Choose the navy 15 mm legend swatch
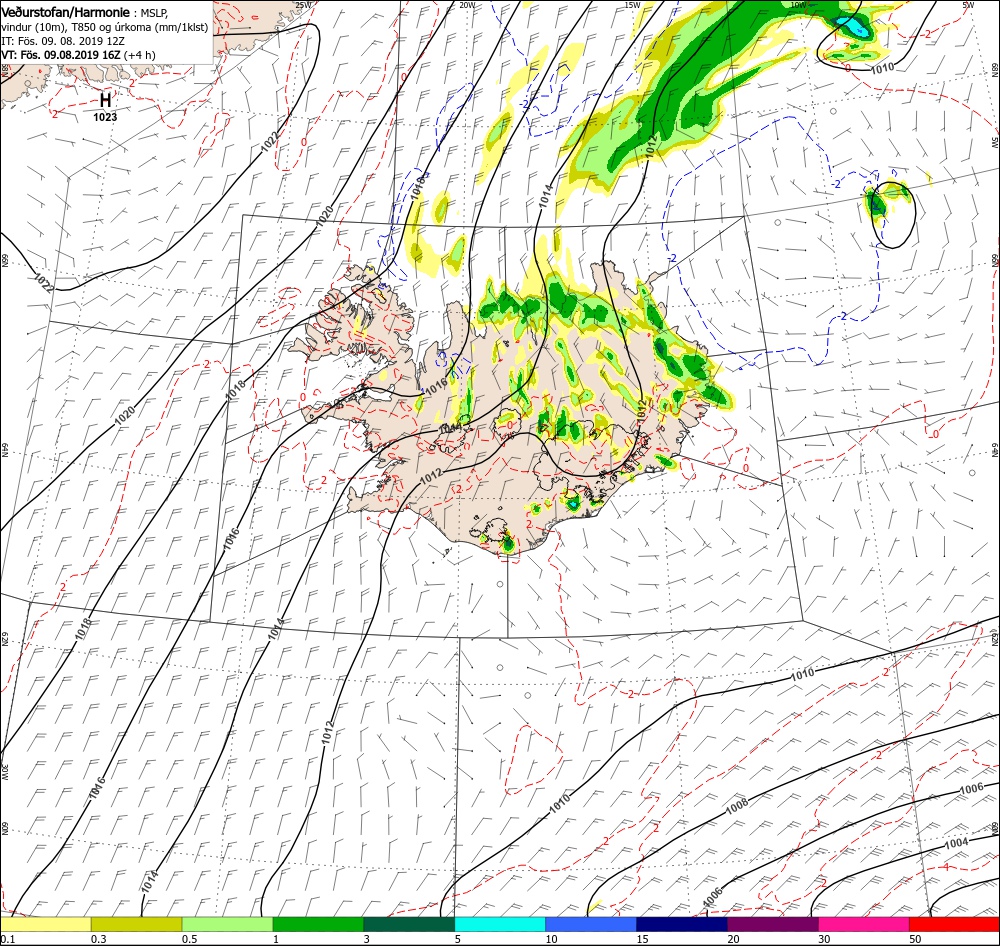The image size is (1000, 946). click(682, 924)
